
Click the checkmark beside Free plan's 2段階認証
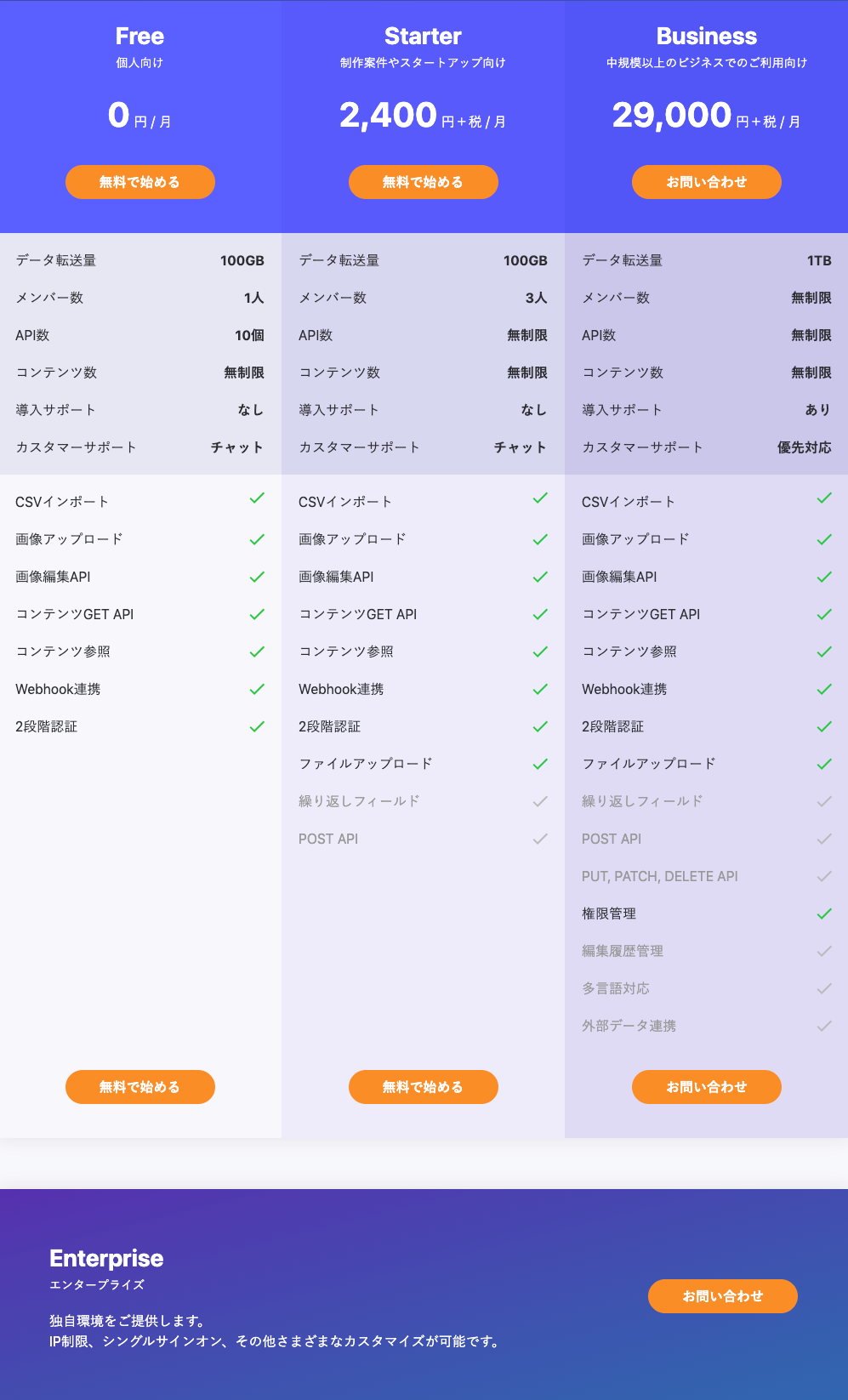point(257,726)
